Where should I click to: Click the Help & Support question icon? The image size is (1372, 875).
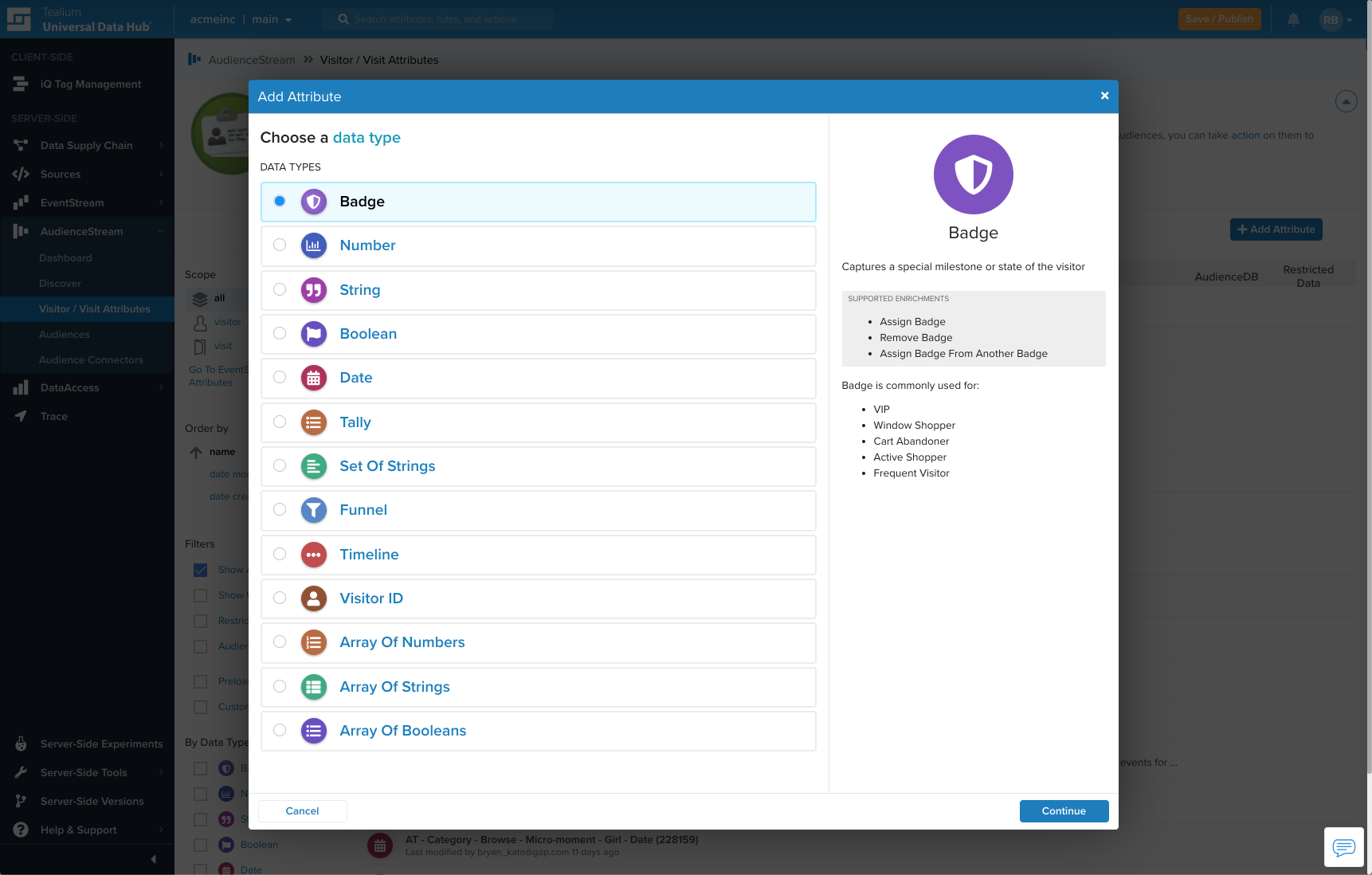point(21,830)
